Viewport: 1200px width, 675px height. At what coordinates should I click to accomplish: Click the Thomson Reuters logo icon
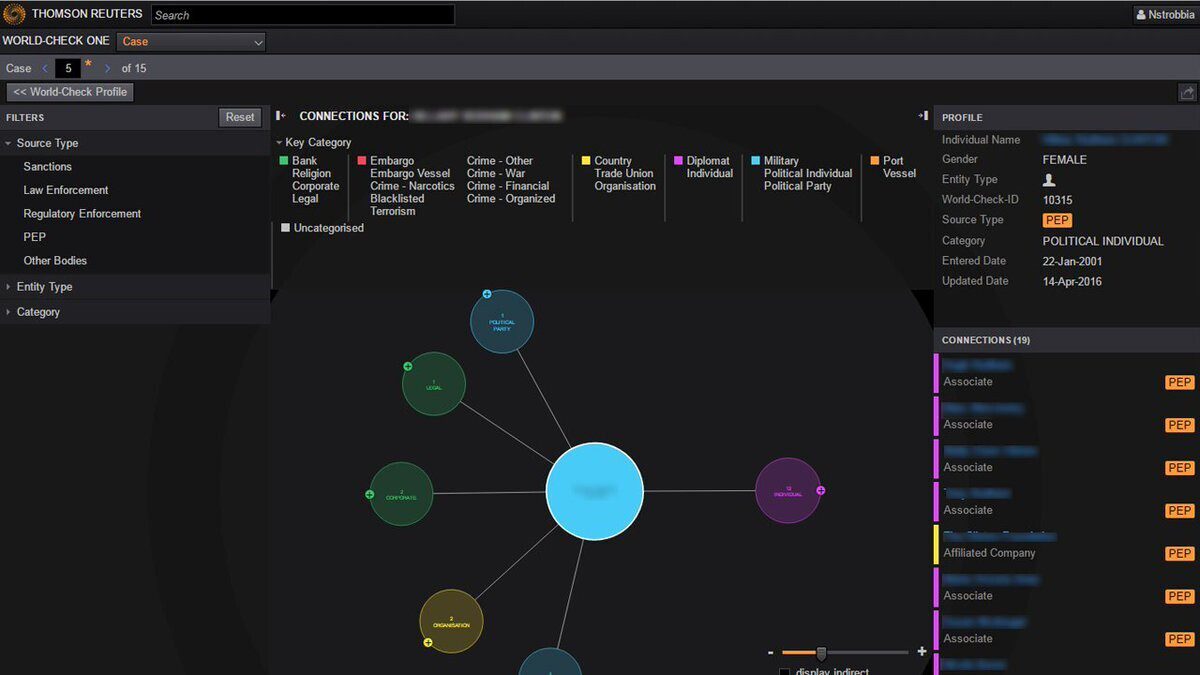click(x=14, y=14)
